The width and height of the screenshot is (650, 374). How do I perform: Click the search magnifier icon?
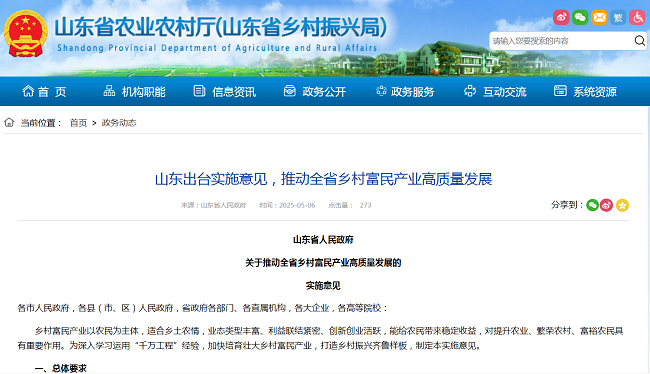tap(640, 40)
